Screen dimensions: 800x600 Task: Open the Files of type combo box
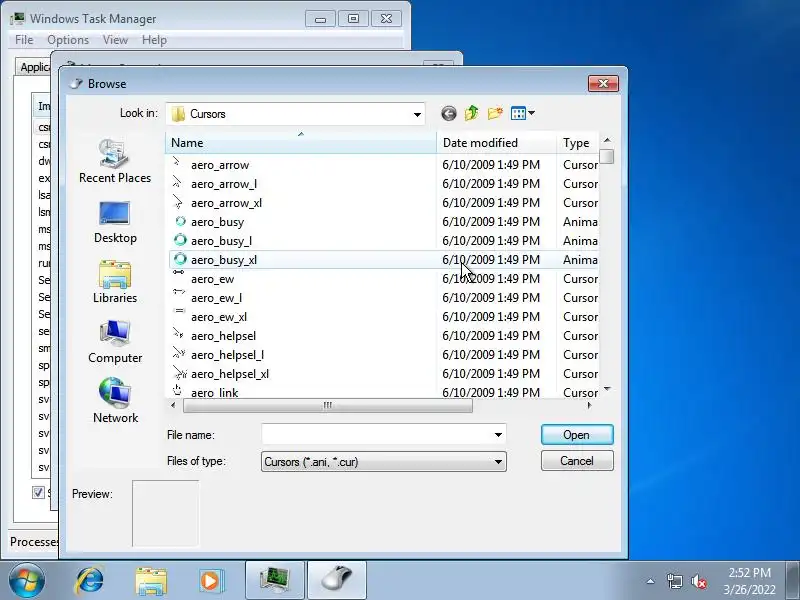[384, 461]
